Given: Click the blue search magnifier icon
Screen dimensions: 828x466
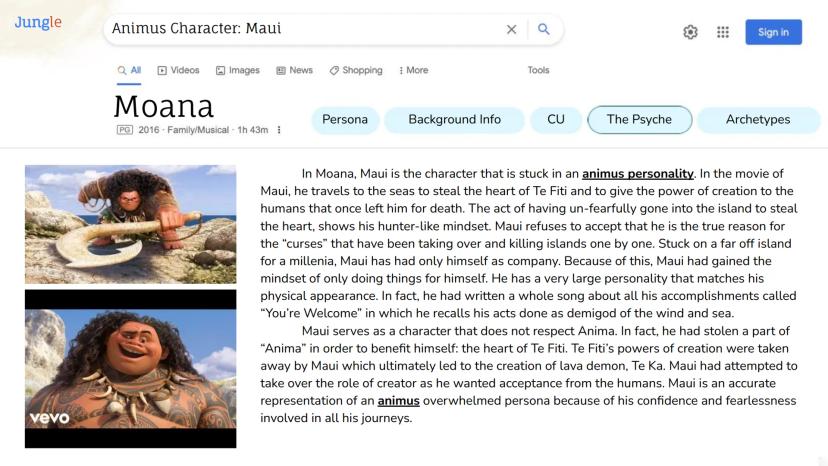Looking at the screenshot, I should pyautogui.click(x=544, y=30).
